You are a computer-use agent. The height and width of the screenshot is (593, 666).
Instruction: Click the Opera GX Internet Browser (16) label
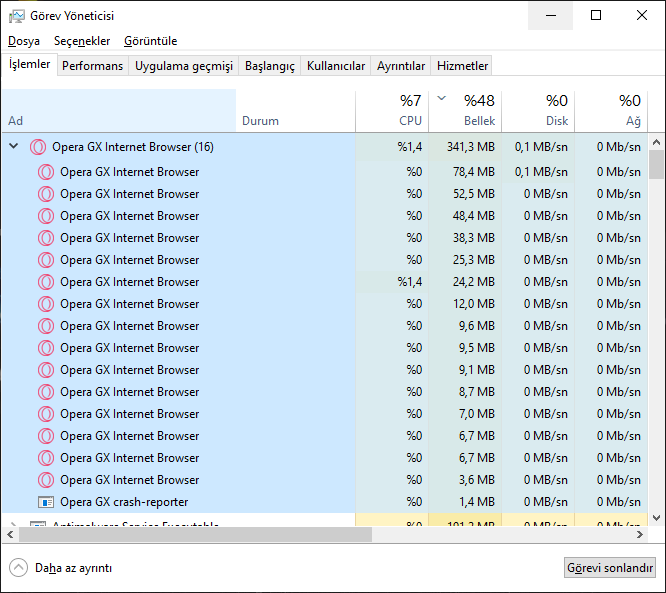coord(133,147)
